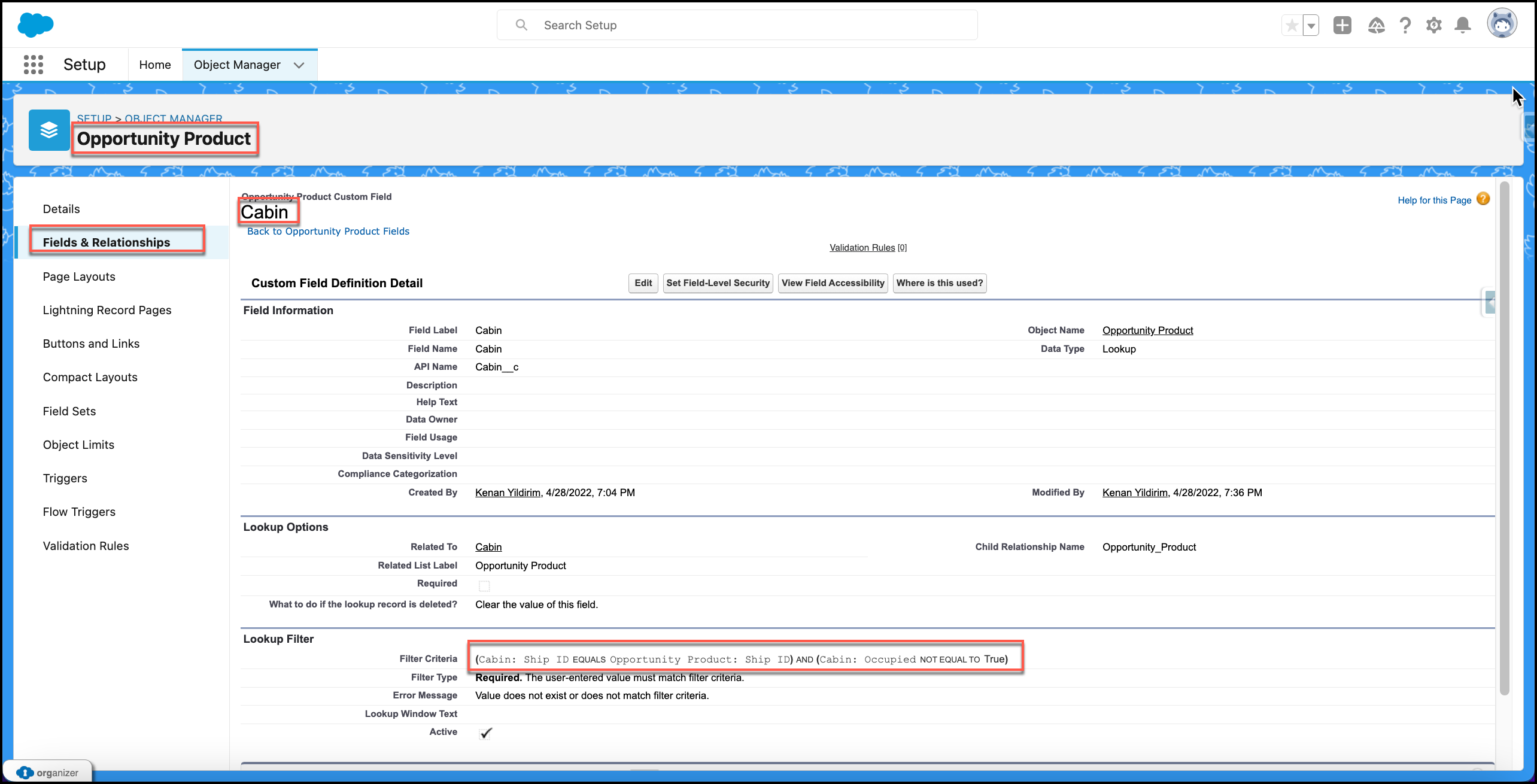Open the Opportunity Product object name link
The image size is (1537, 784).
(x=1147, y=330)
